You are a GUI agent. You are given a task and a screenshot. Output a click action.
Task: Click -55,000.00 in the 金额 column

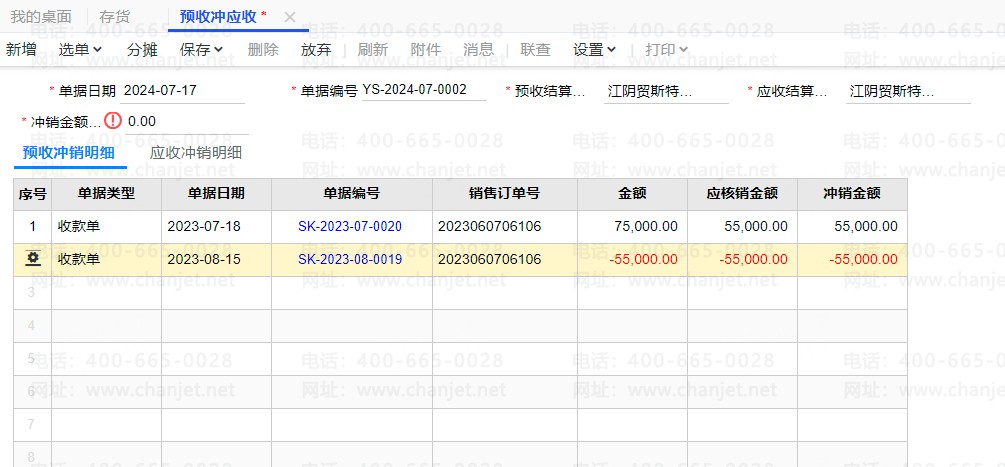644,259
